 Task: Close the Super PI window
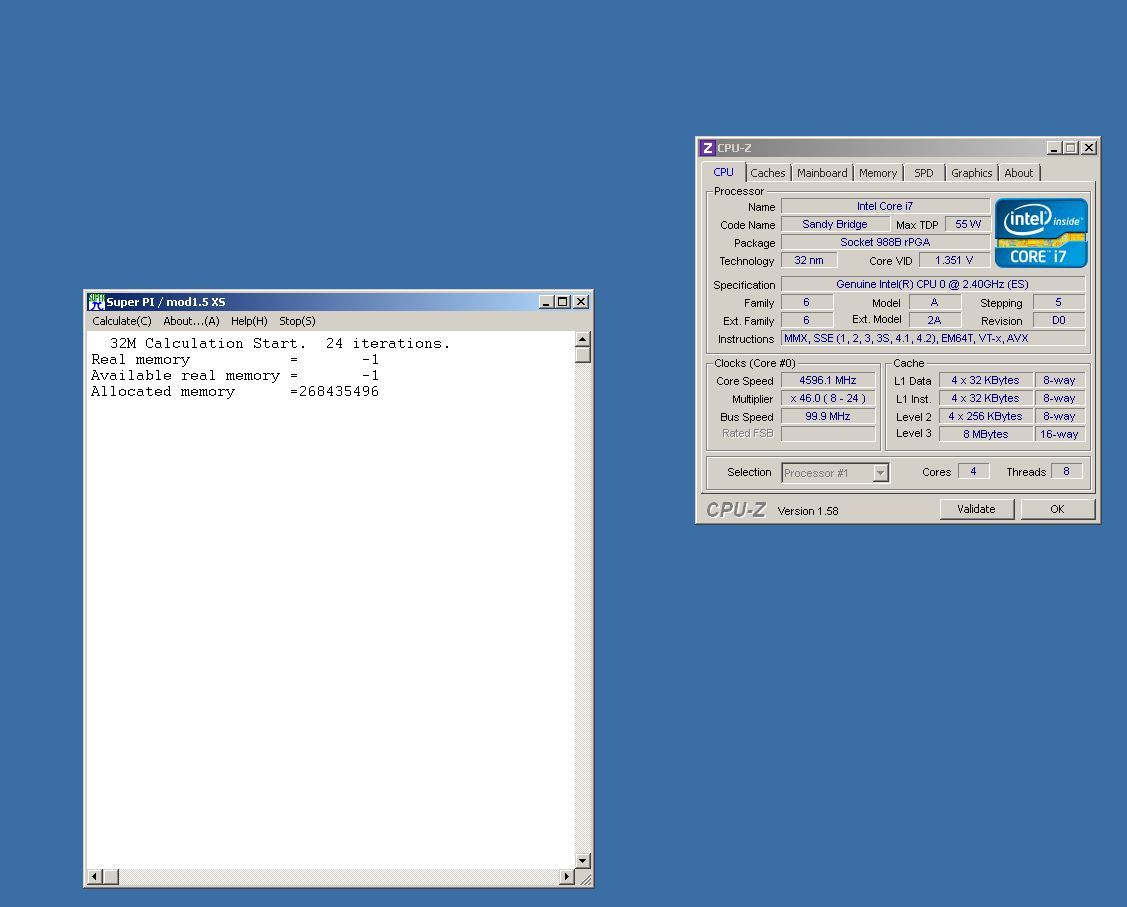(581, 302)
